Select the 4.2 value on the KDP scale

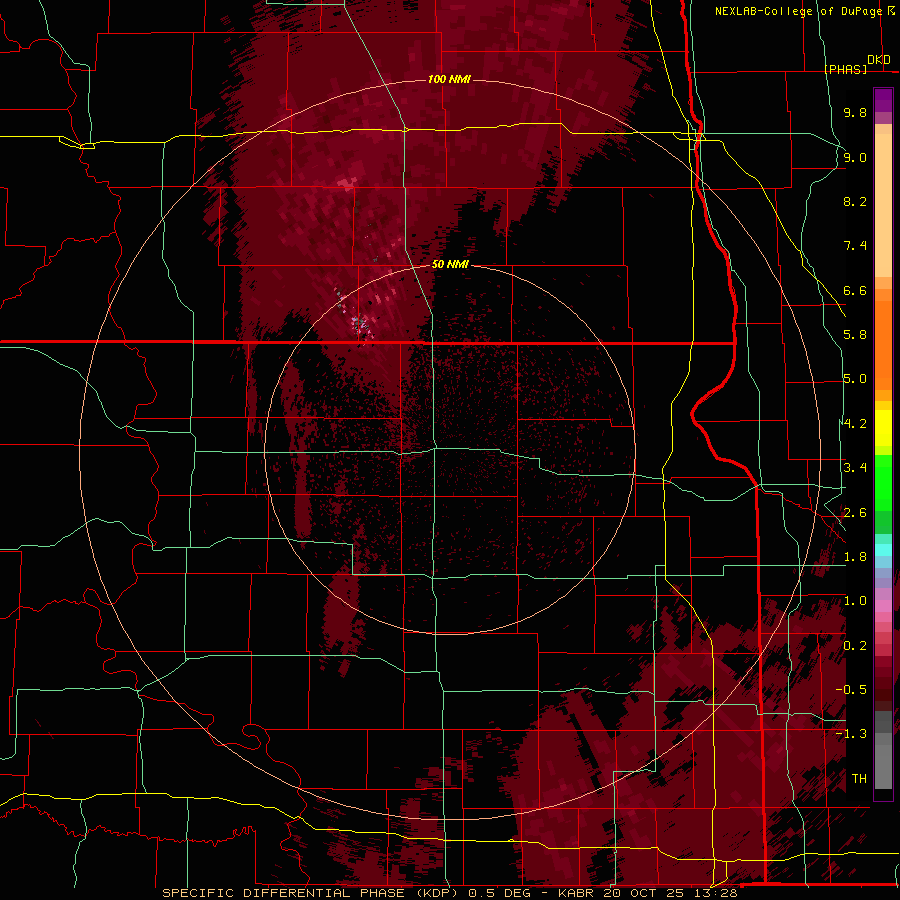coord(855,424)
